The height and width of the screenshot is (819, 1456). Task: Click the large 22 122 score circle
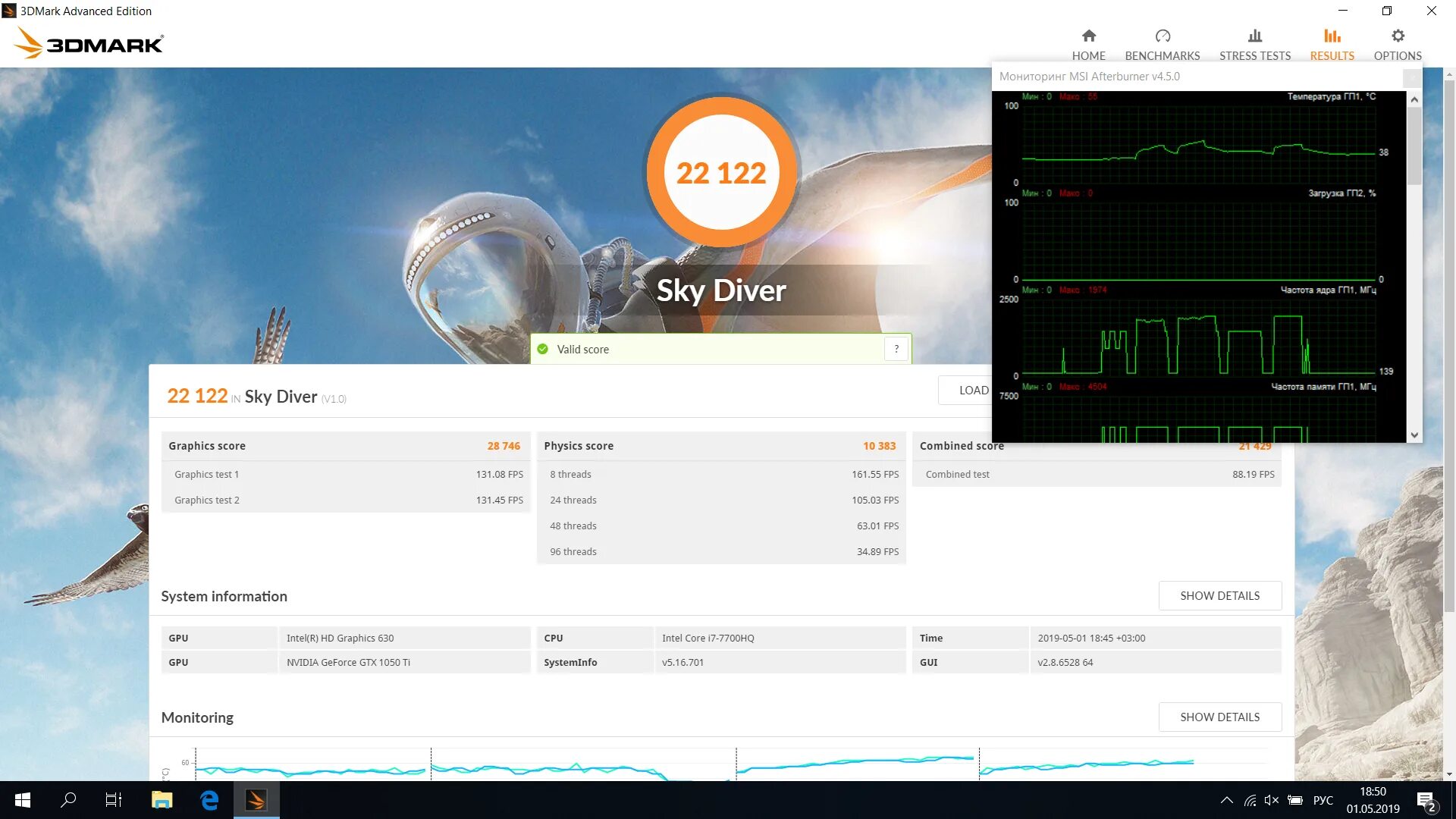click(x=721, y=173)
